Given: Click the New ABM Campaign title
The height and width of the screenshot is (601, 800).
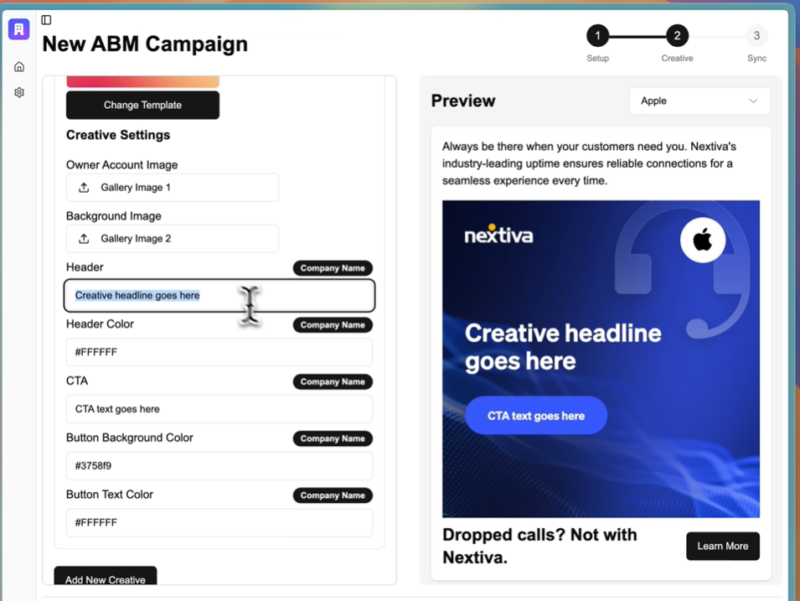Looking at the screenshot, I should coord(145,44).
